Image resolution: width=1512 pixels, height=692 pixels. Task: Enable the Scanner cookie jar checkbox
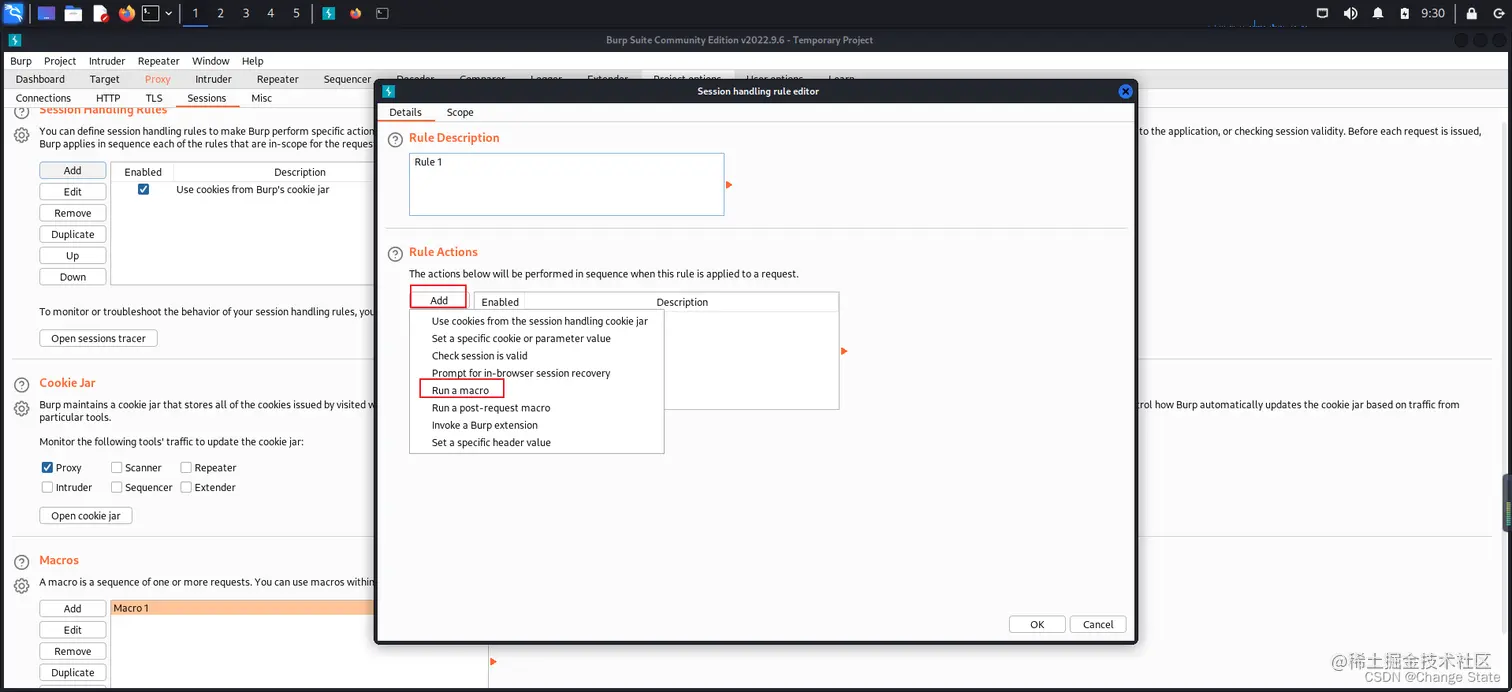[x=117, y=467]
